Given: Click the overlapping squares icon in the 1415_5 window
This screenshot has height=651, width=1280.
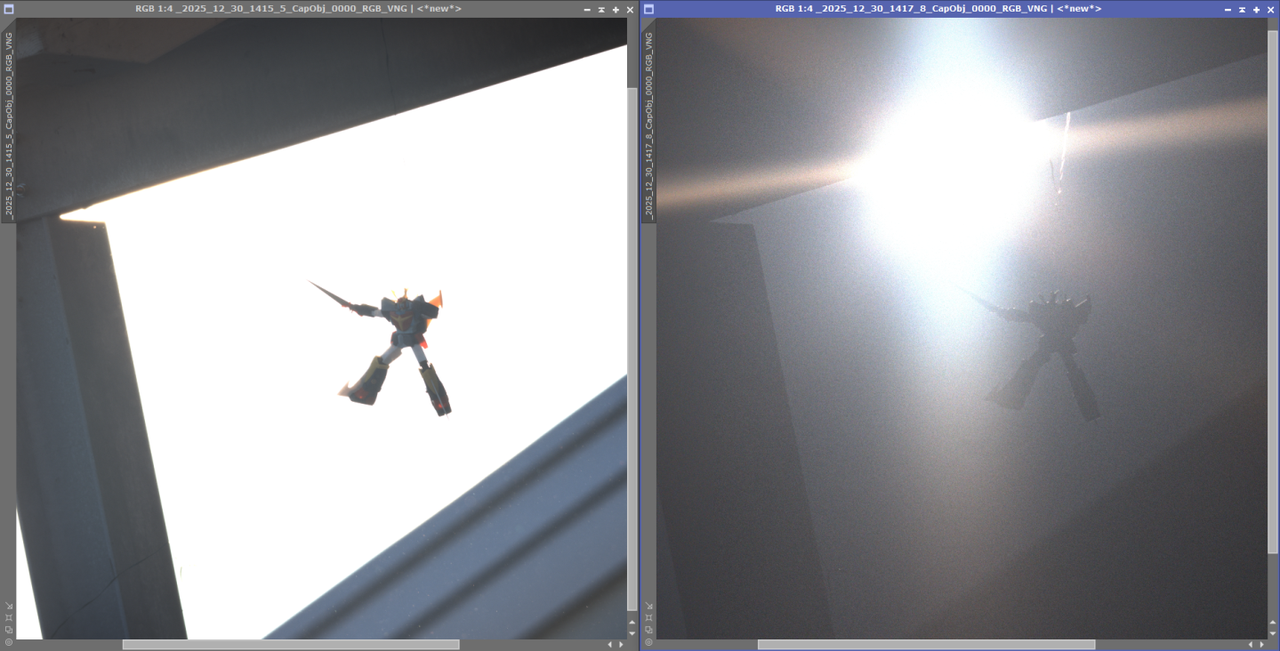Looking at the screenshot, I should [x=8, y=630].
